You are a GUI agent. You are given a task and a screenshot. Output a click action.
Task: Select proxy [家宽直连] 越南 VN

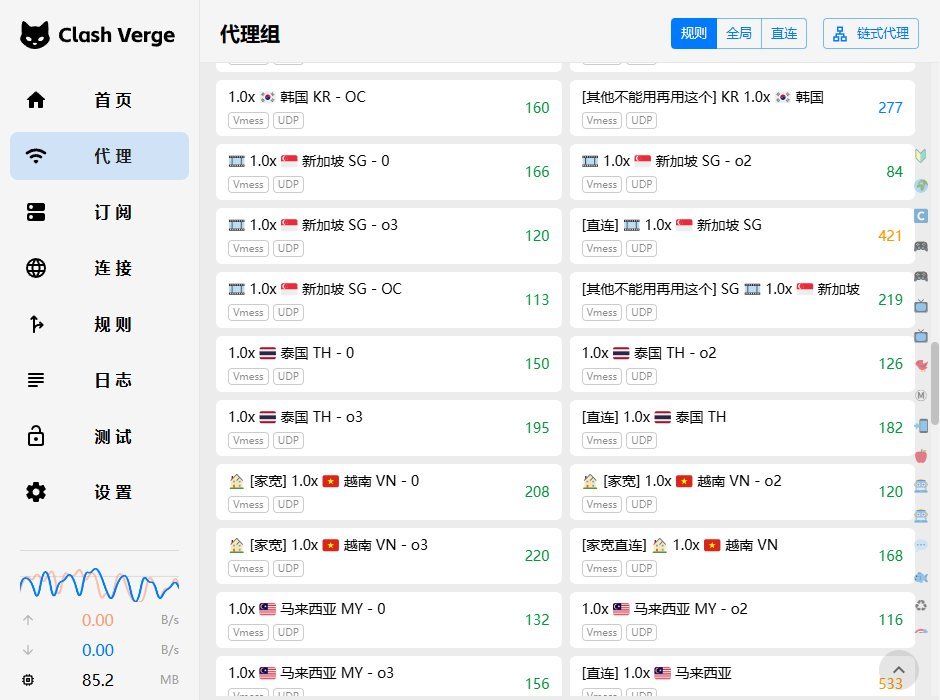pos(742,556)
